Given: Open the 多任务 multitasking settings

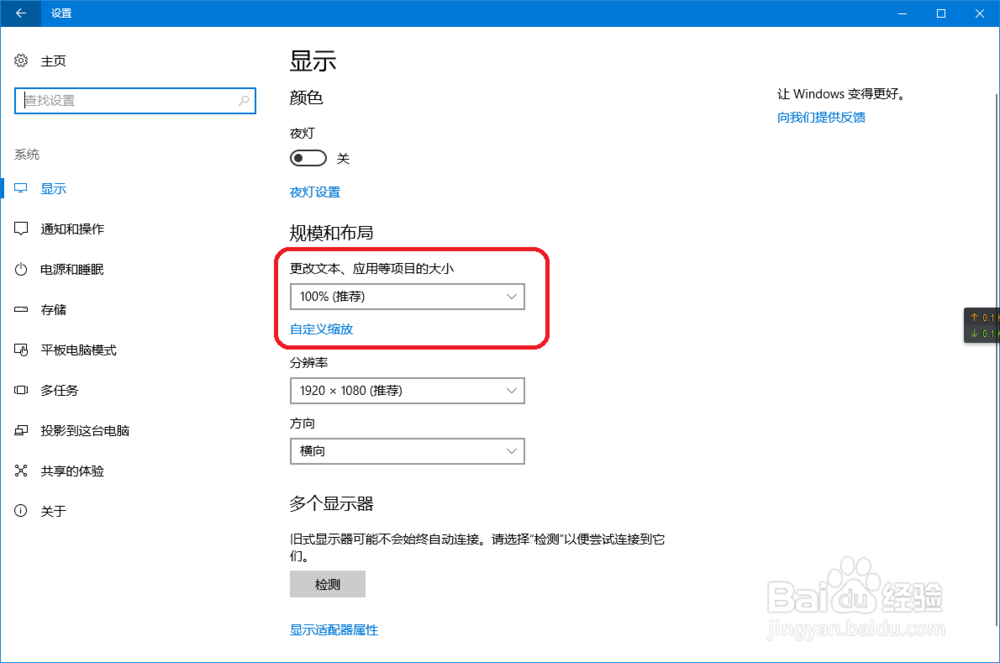Looking at the screenshot, I should click(60, 390).
